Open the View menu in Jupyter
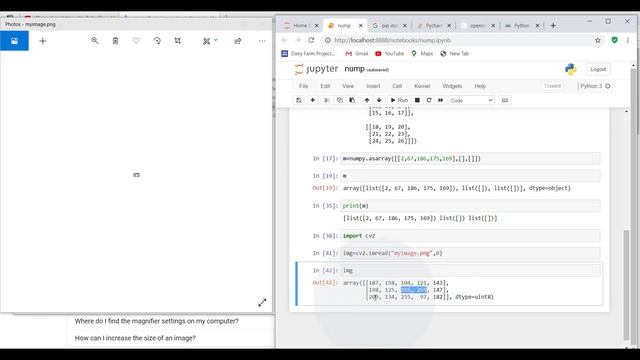The image size is (640, 360). 348,86
